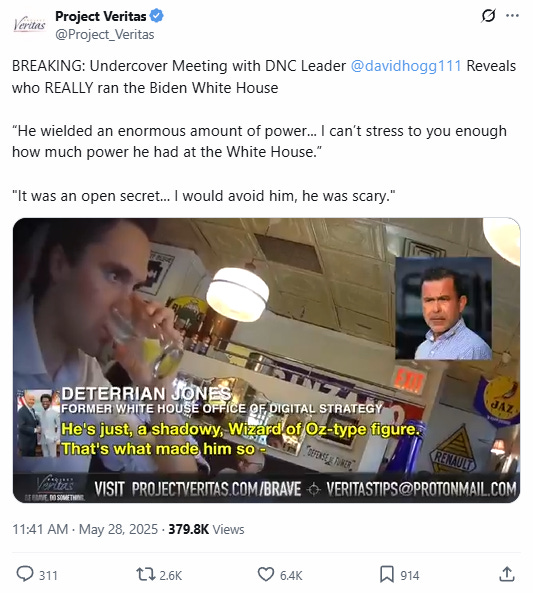The height and width of the screenshot is (593, 533).
Task: Click the 11:41 AM May 28 timestamp
Action: pyautogui.click(x=85, y=529)
